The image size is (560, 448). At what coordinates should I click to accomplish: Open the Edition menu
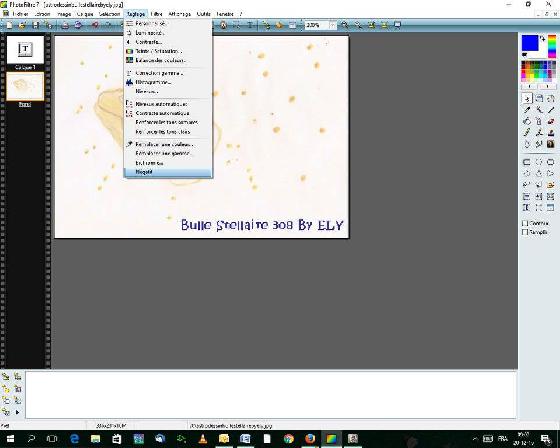pos(42,14)
